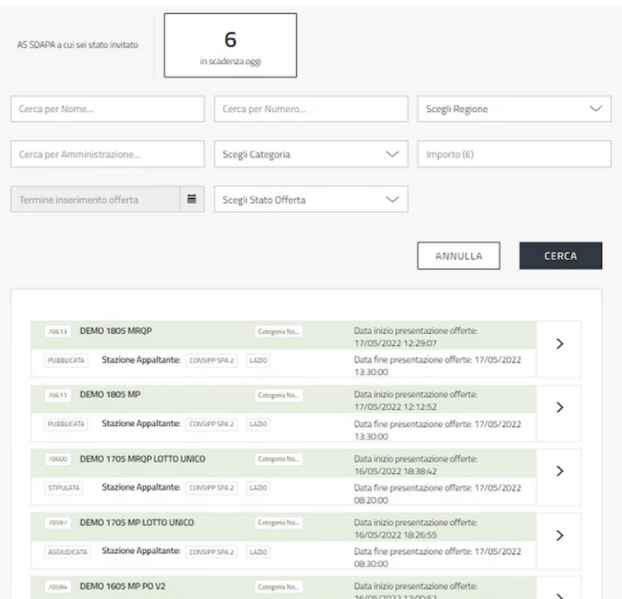Screen dimensions: 622x599
Task: Open details arrow for DEMO 1805 MP
Action: point(559,407)
